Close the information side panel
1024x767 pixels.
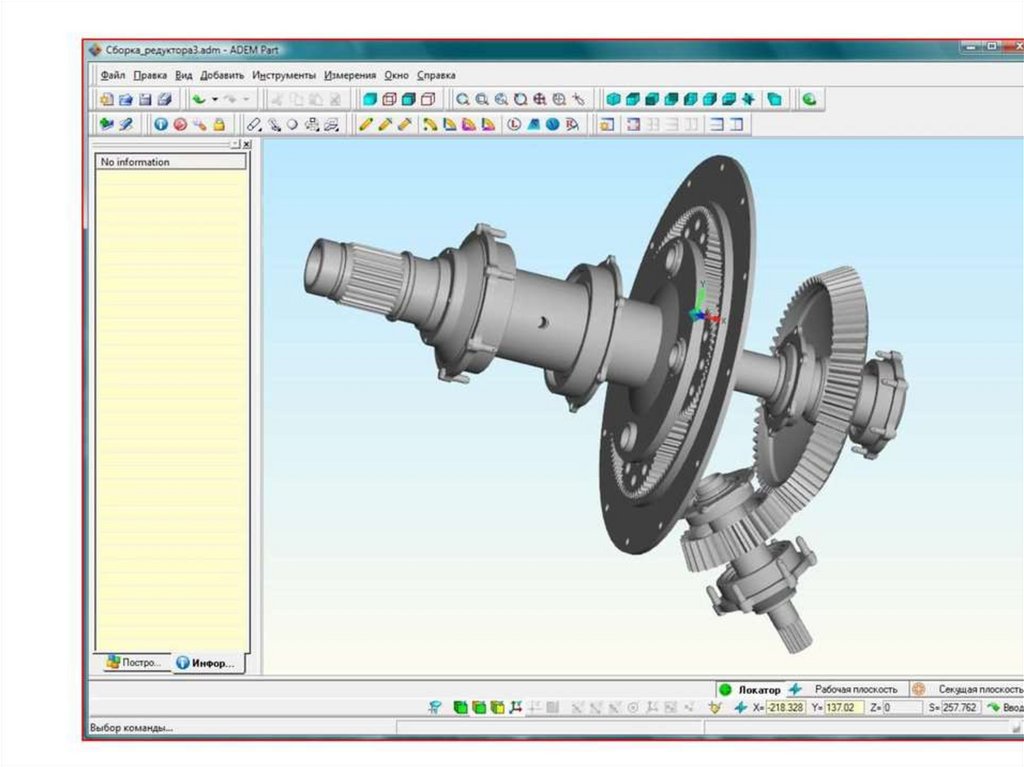coord(247,145)
